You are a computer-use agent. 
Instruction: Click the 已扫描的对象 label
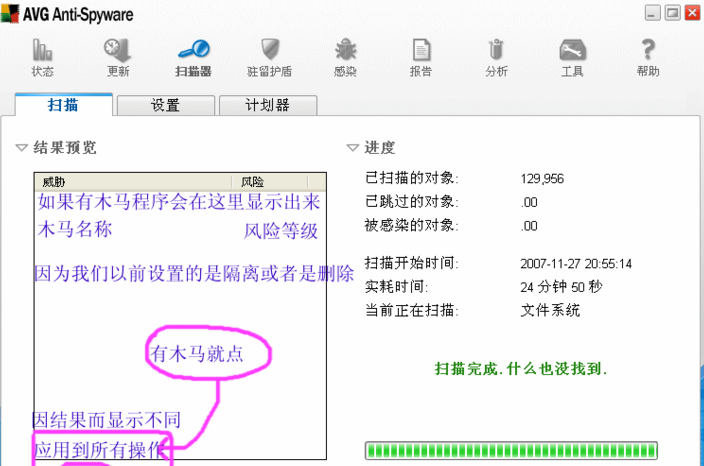(x=412, y=178)
